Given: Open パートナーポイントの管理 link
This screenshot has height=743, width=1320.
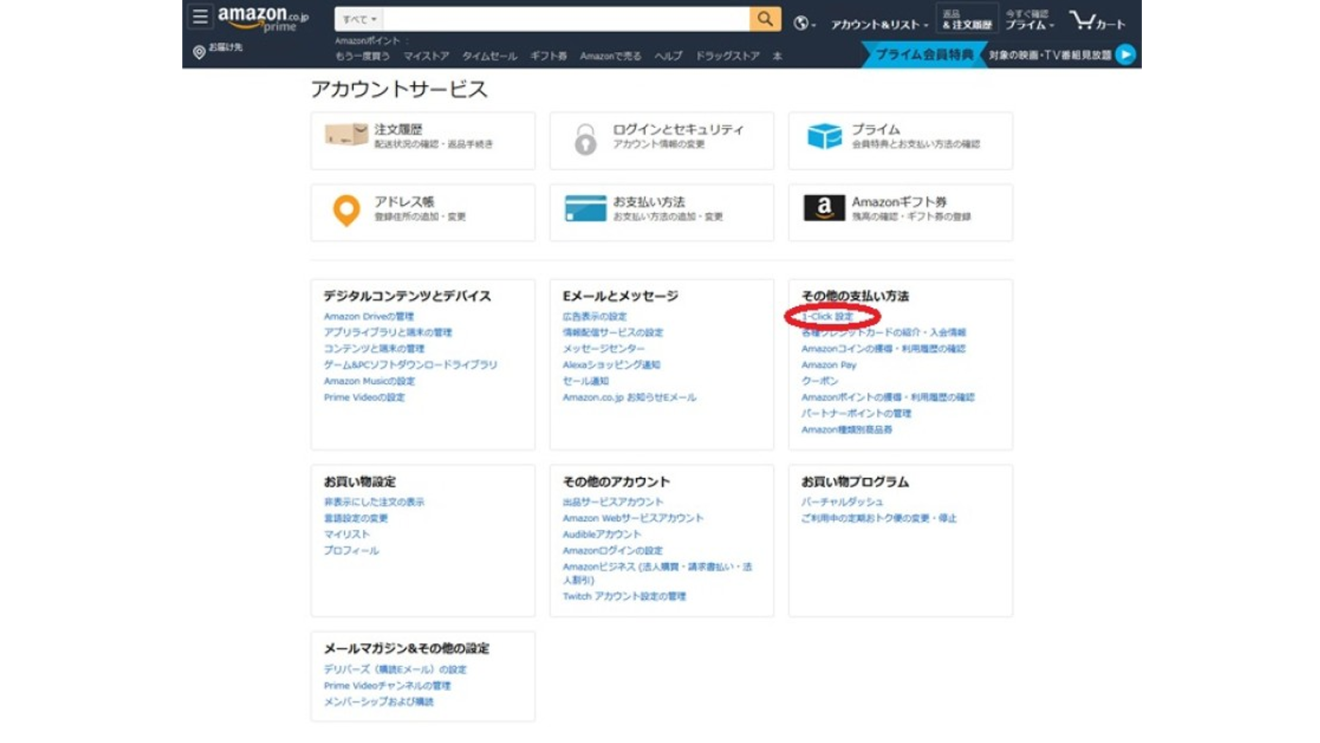Looking at the screenshot, I should pyautogui.click(x=857, y=413).
